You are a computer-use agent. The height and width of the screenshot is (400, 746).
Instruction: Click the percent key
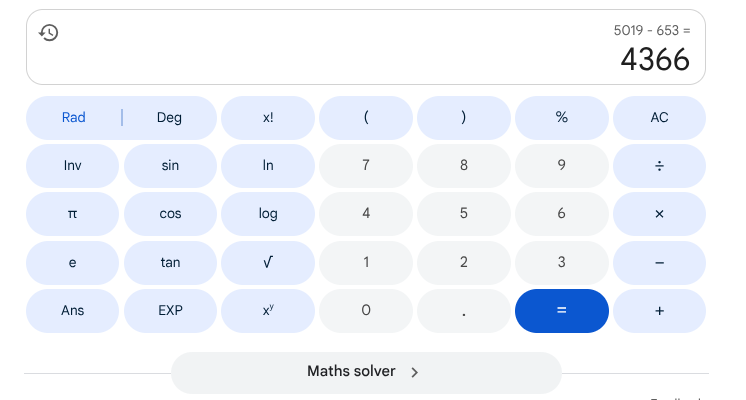(x=561, y=117)
